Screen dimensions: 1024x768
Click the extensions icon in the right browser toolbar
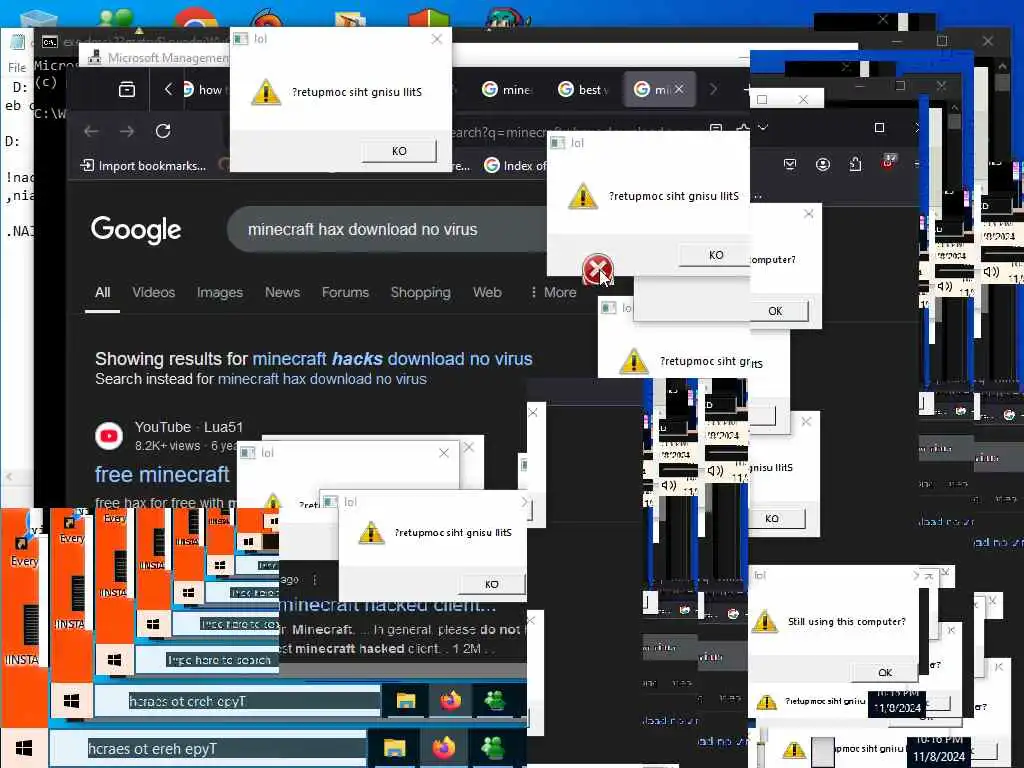[856, 164]
